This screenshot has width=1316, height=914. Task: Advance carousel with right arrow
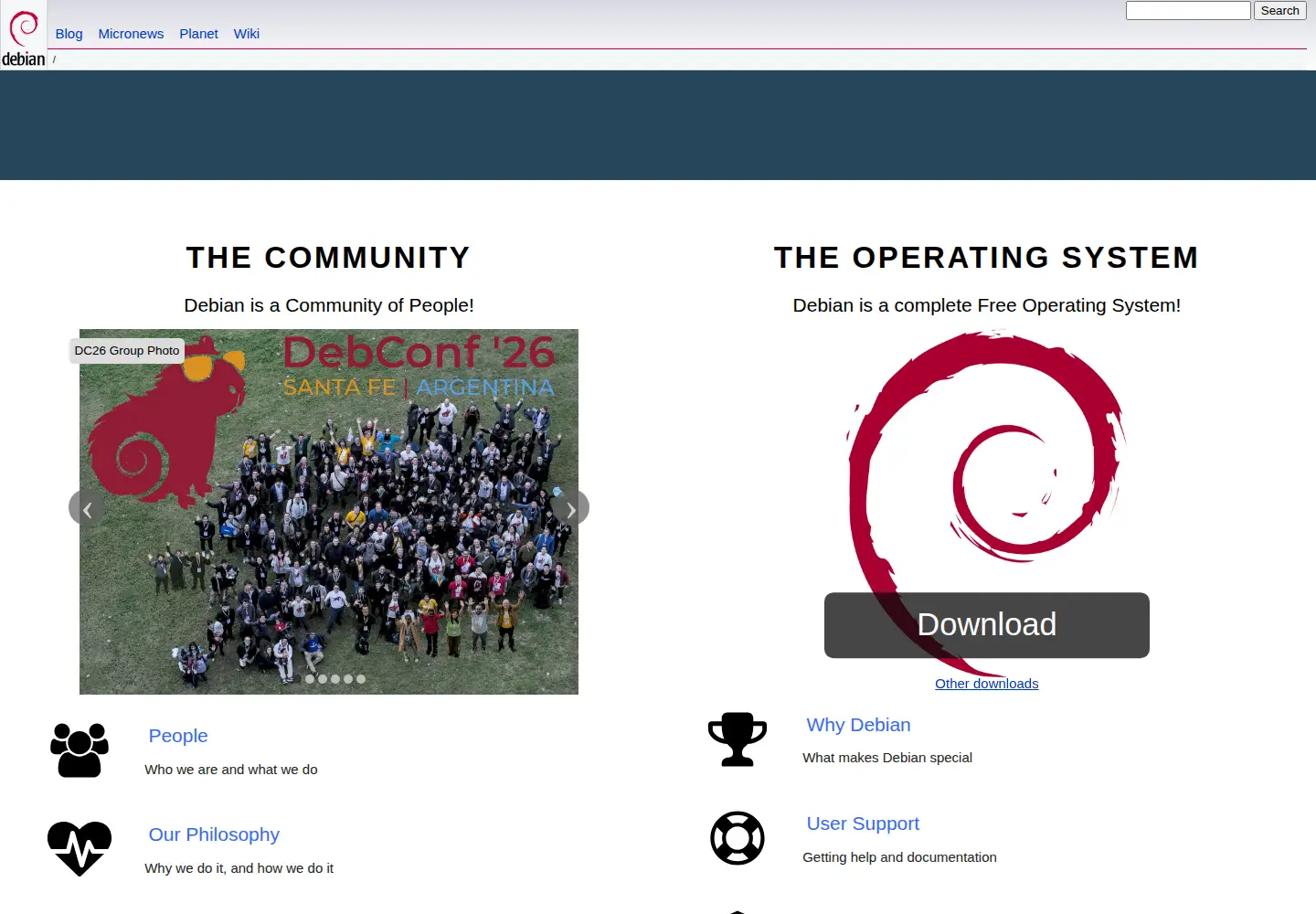coord(571,508)
